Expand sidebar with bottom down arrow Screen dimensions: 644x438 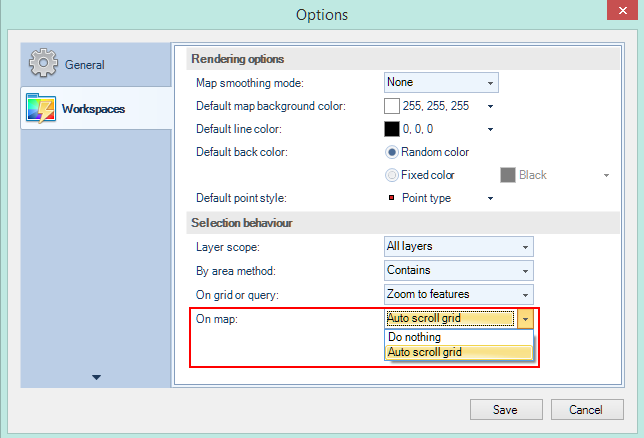click(97, 377)
